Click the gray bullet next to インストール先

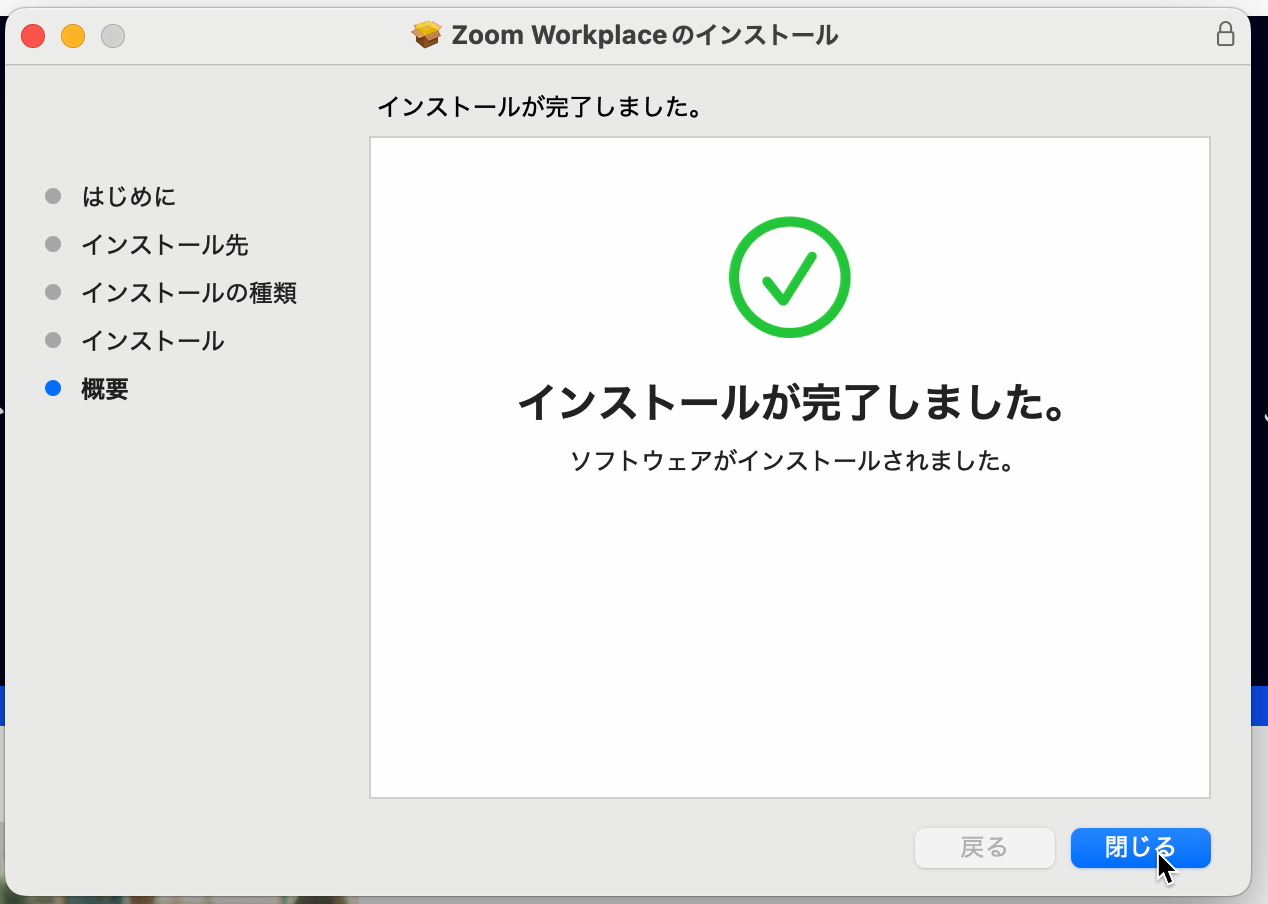point(54,244)
